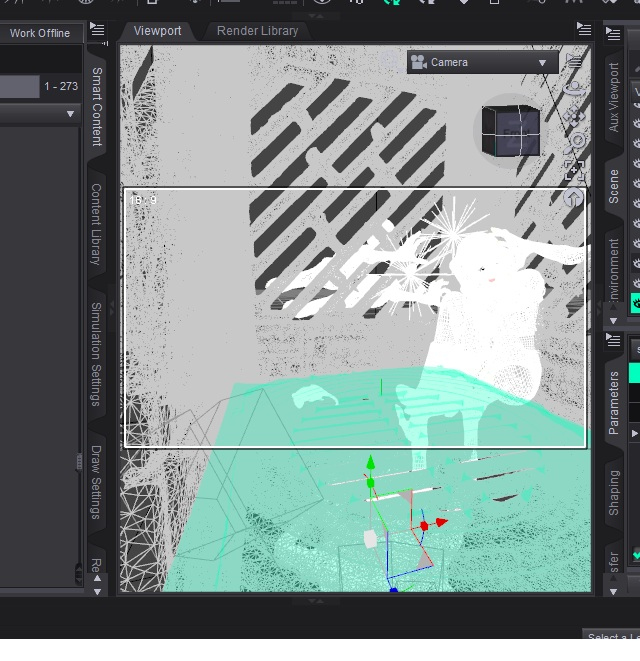Open the Camera view selection dropdown
Viewport: 640px width, 661px height.
click(x=483, y=62)
